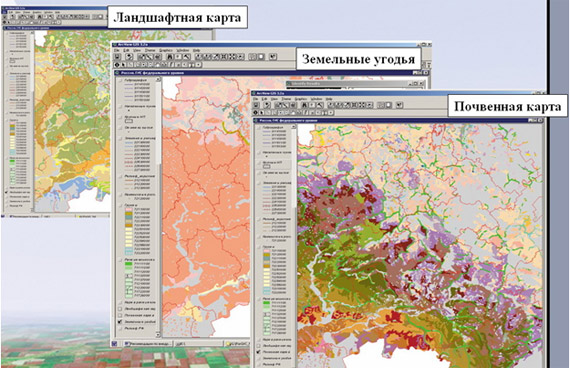
Task: Open Graphics menu in Земельные угодья window
Action: click(166, 50)
